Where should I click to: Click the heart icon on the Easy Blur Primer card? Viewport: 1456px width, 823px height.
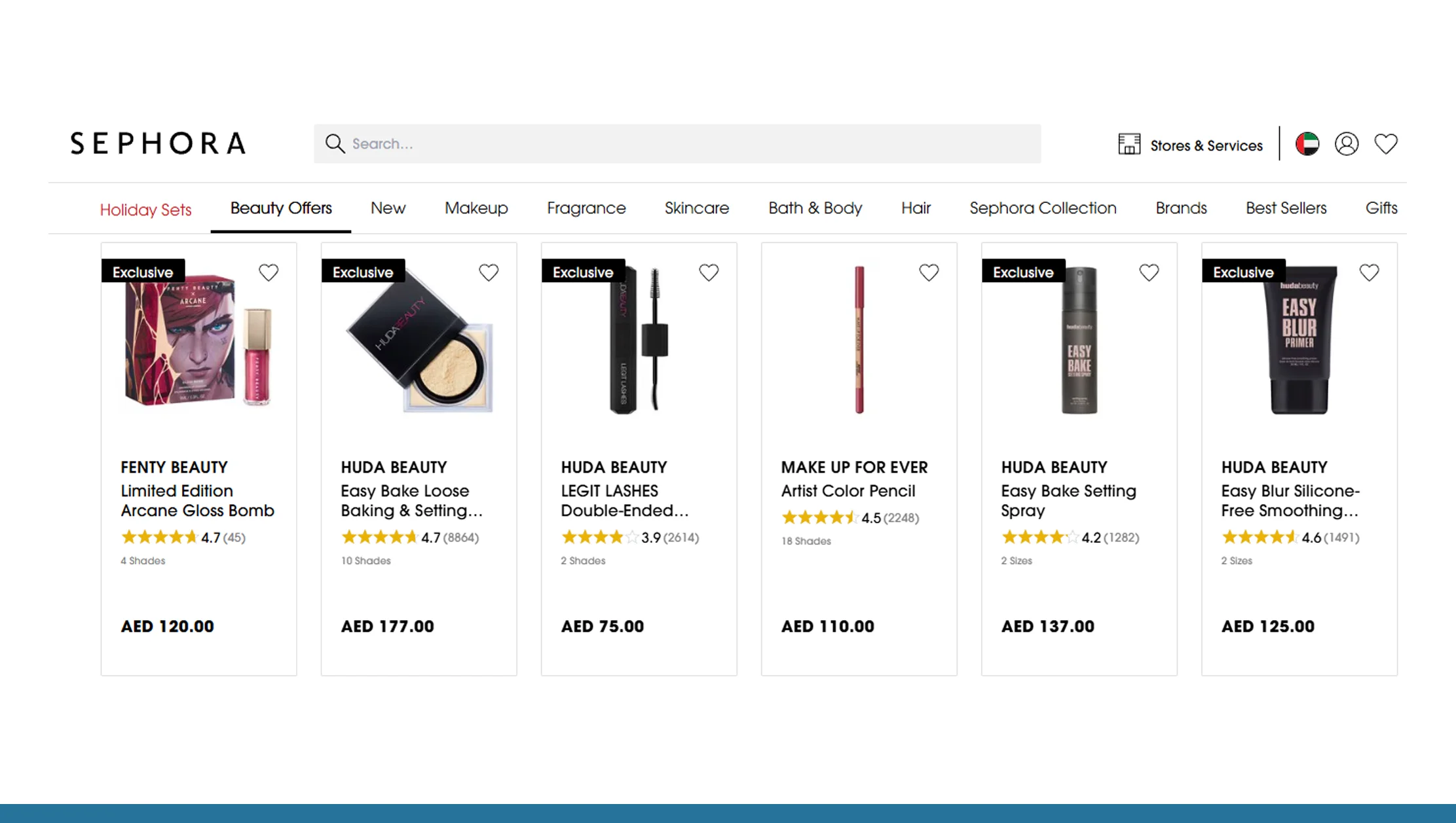[x=1369, y=272]
